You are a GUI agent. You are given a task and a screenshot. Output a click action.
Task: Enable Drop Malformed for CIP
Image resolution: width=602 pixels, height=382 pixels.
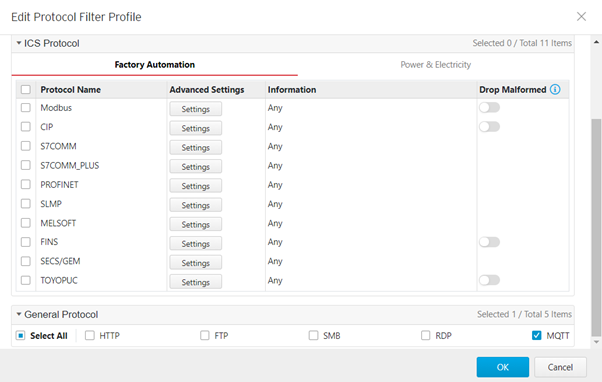[489, 127]
